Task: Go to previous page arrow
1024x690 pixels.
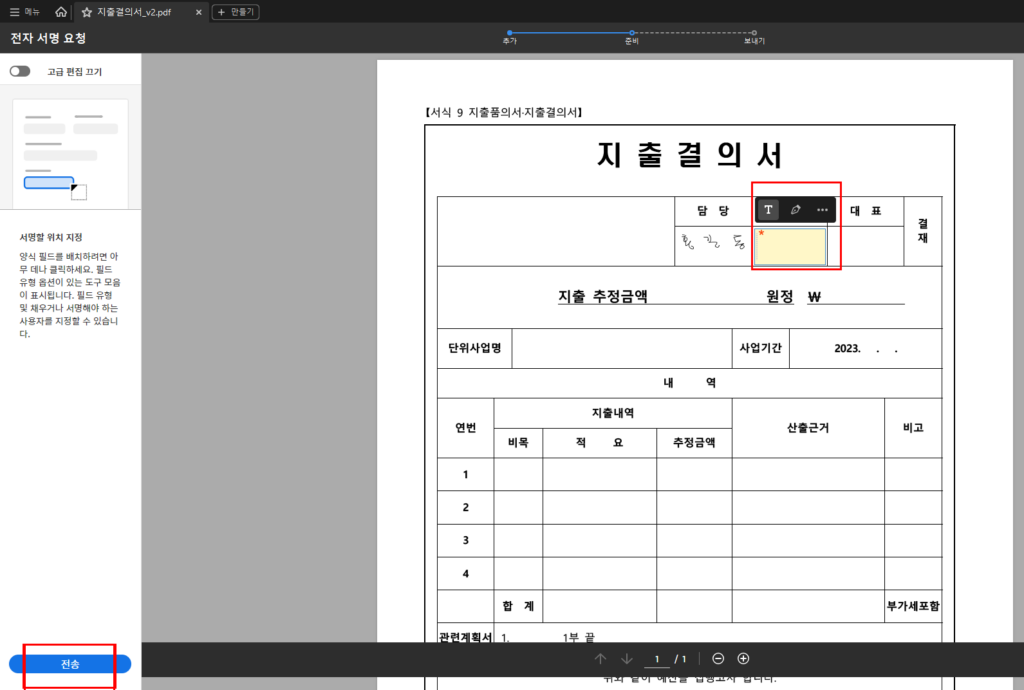Action: [x=600, y=659]
